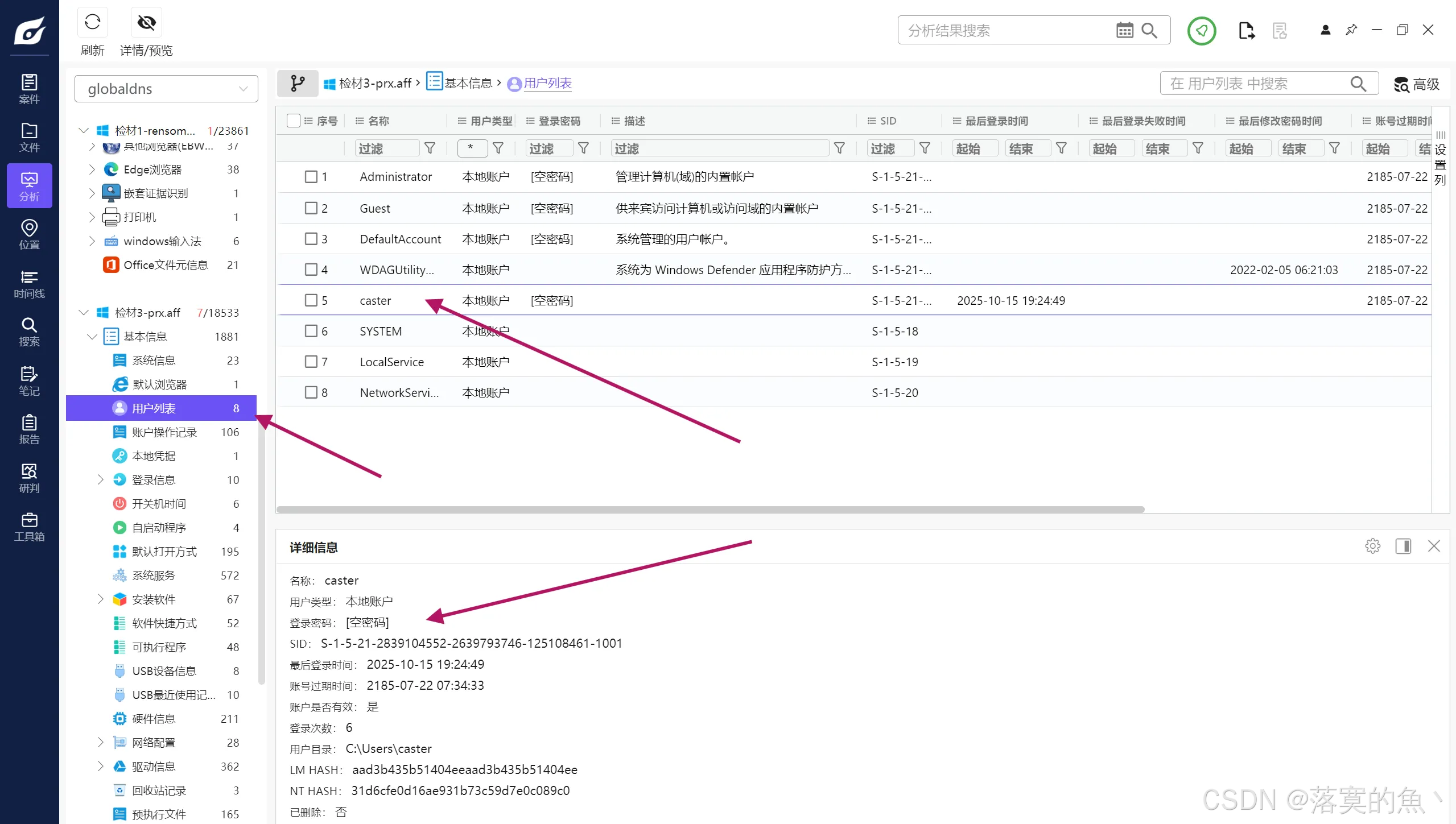Open the 工具箱 toolbox sidebar icon
The height and width of the screenshot is (824, 1456).
coord(29,527)
